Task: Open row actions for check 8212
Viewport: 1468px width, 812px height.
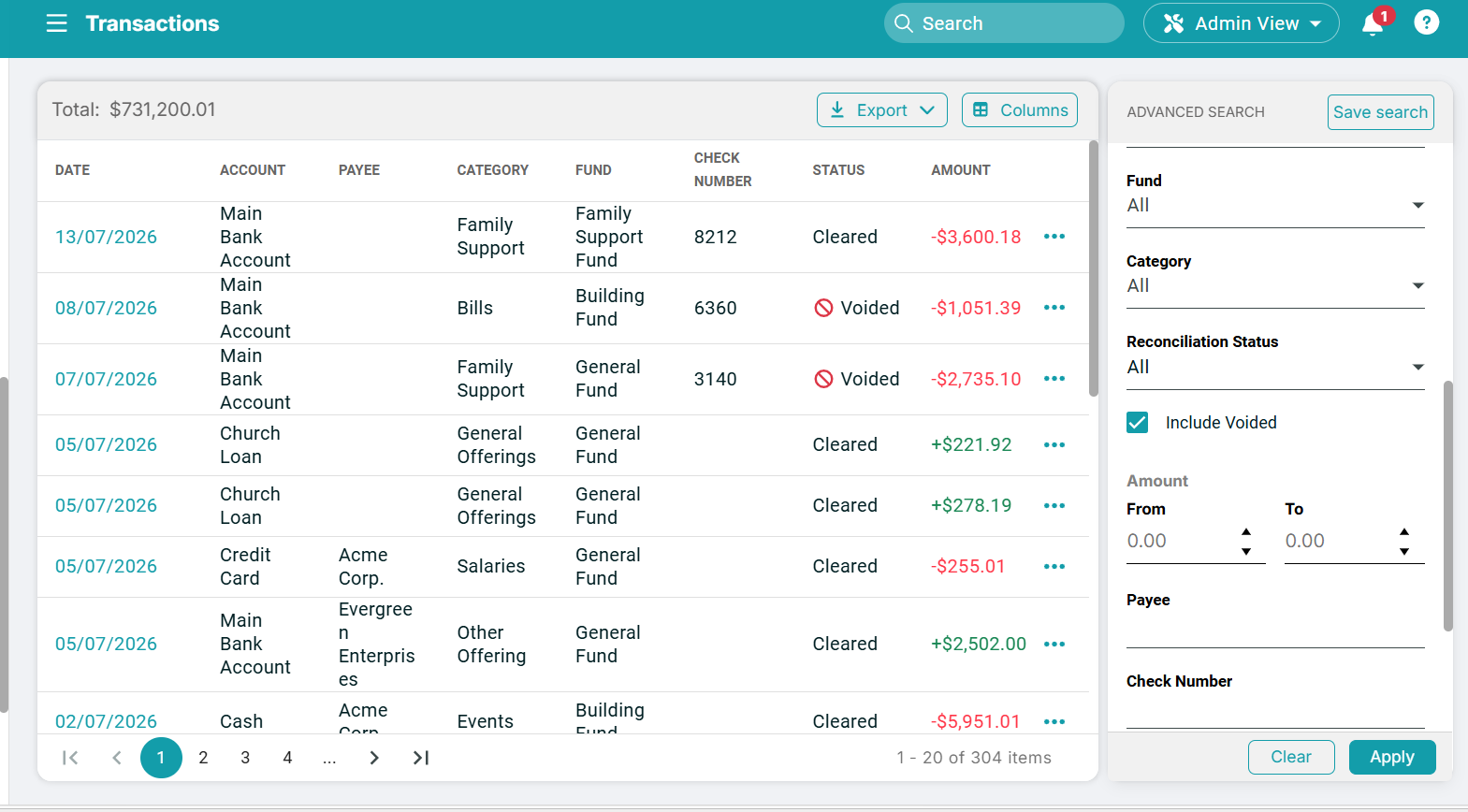Action: click(1054, 237)
